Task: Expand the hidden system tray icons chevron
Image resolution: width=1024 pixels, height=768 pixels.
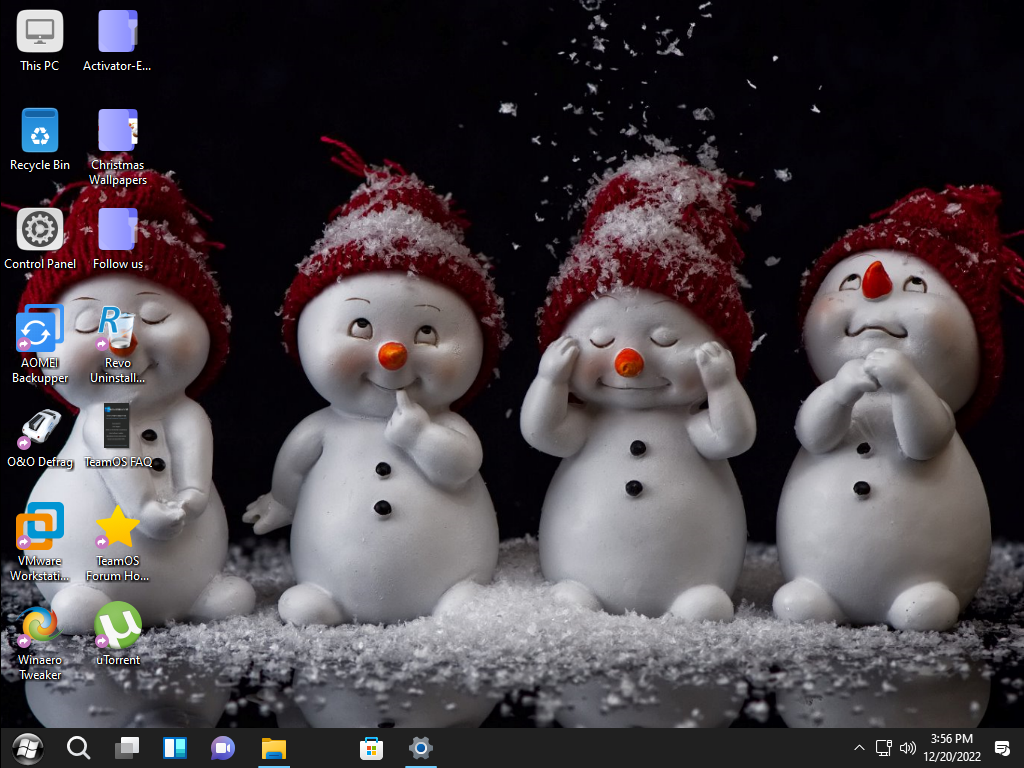Action: pyautogui.click(x=859, y=748)
